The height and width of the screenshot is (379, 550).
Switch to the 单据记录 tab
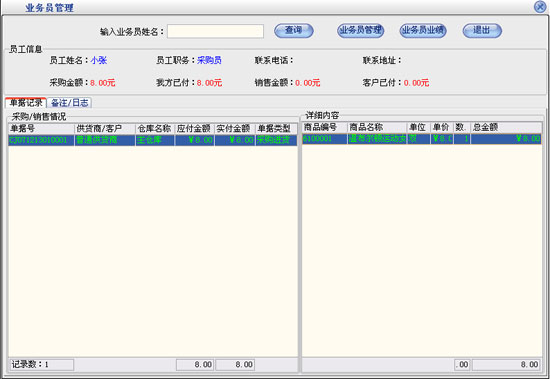(26, 103)
